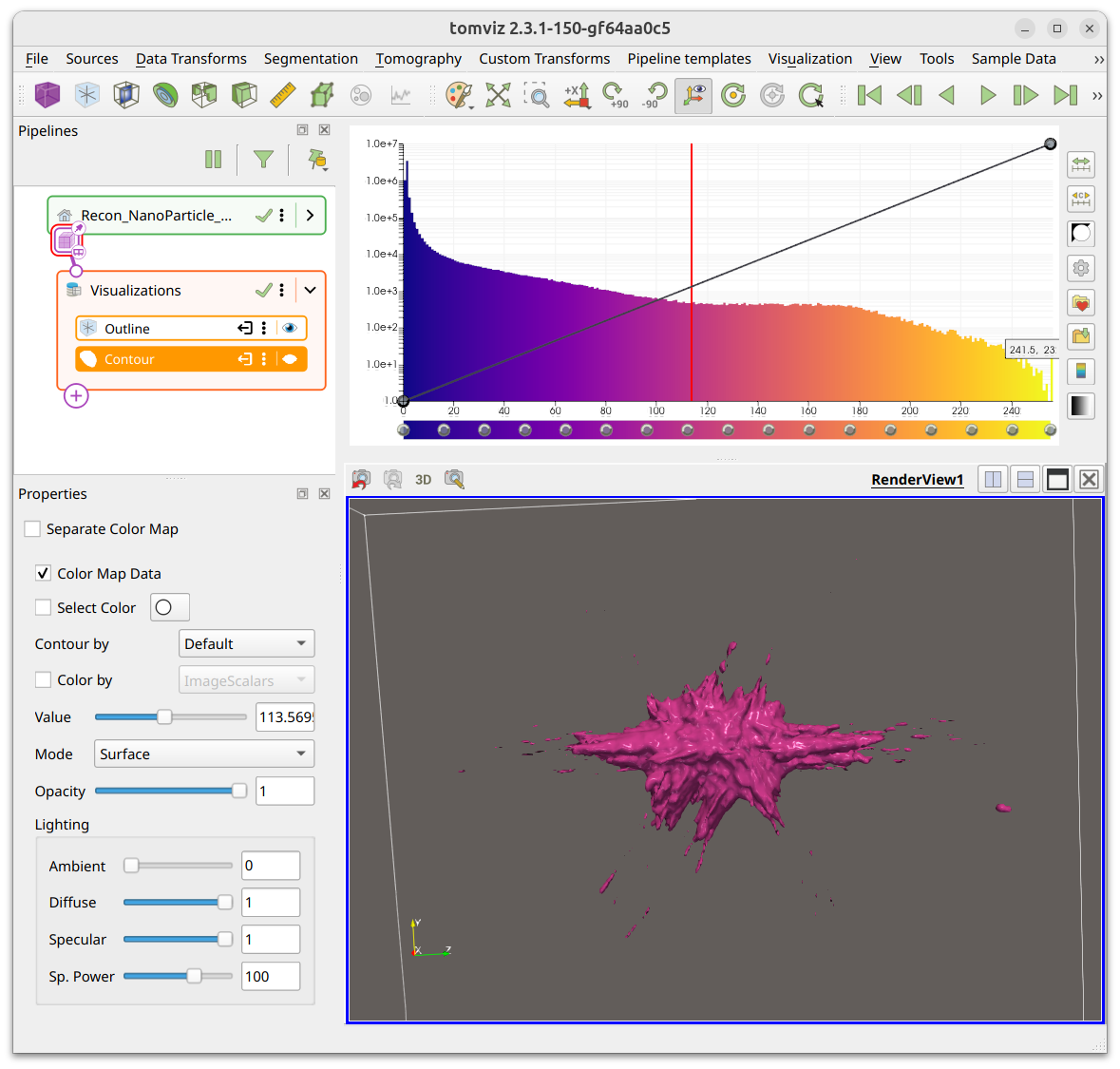Play animation in reverse
Viewport: 1120px width, 1069px height.
coord(947,94)
